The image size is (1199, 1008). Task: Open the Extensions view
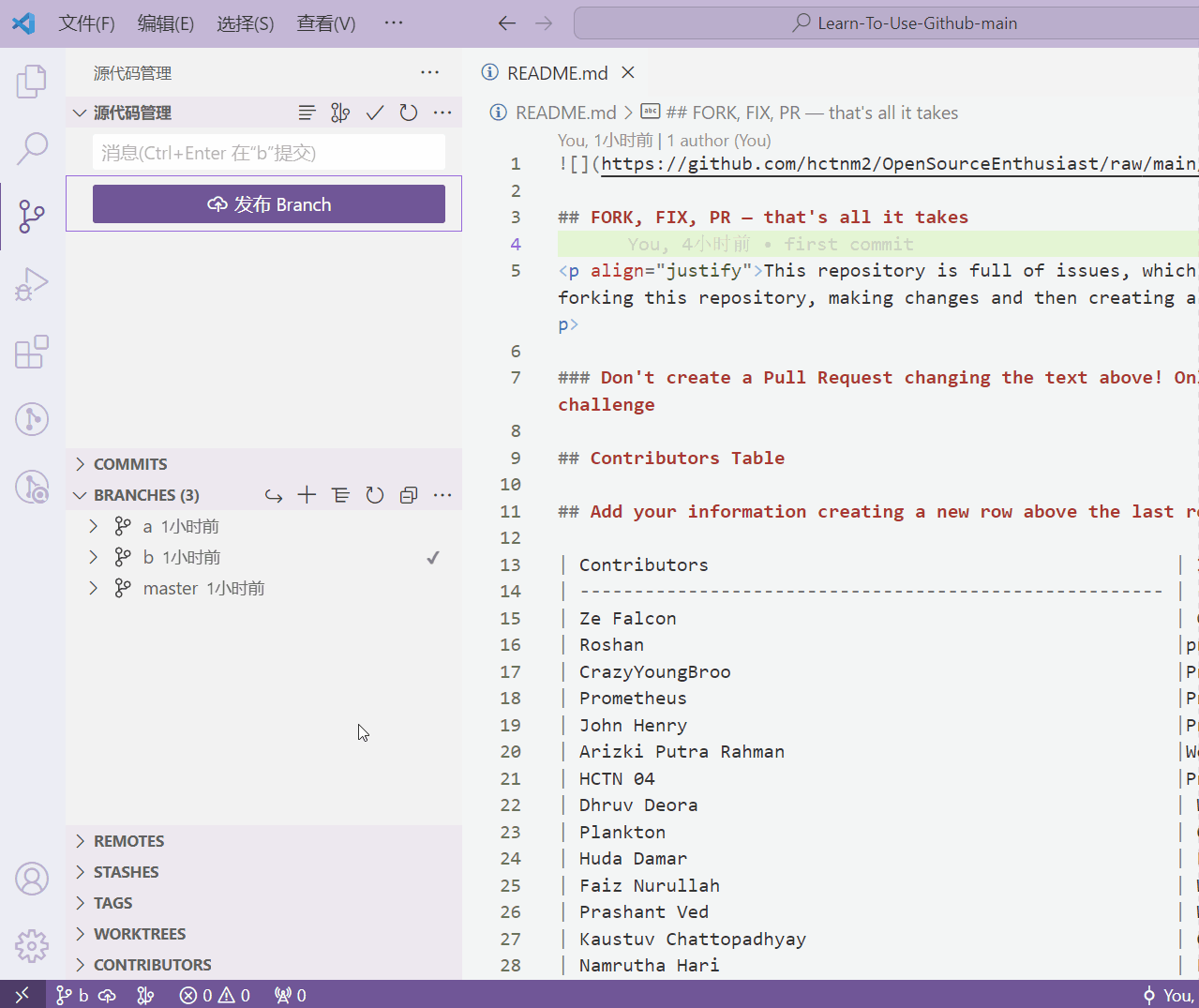[x=32, y=352]
